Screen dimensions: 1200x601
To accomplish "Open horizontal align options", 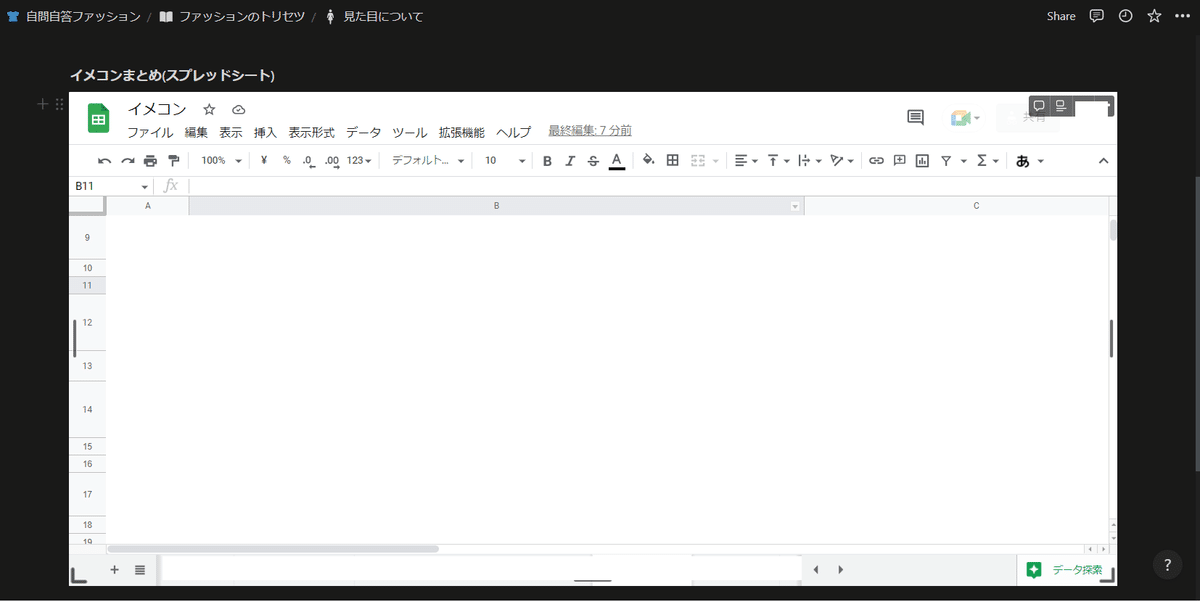I will click(746, 160).
